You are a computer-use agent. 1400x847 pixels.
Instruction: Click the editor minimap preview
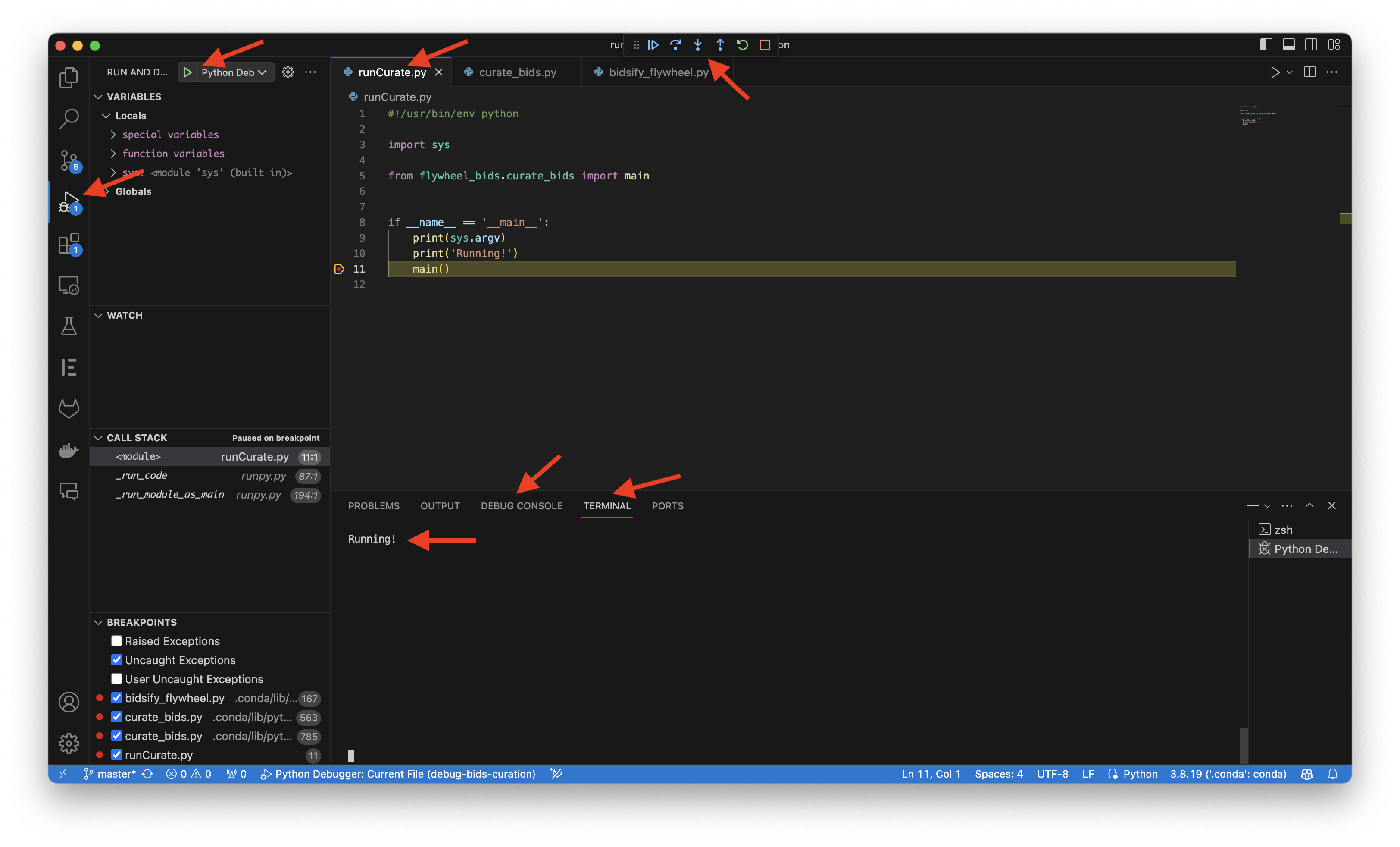[x=1257, y=116]
